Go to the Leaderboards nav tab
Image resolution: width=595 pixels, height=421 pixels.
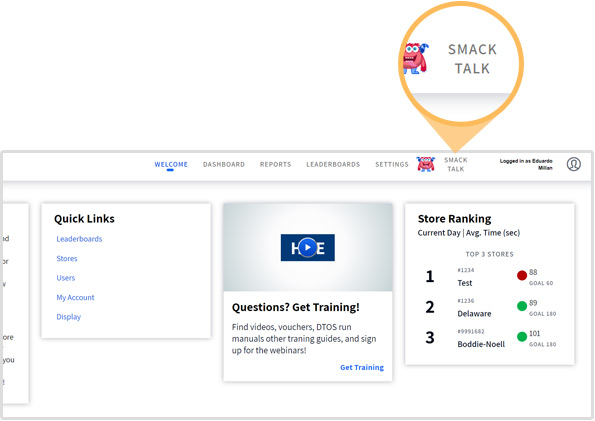pyautogui.click(x=333, y=164)
